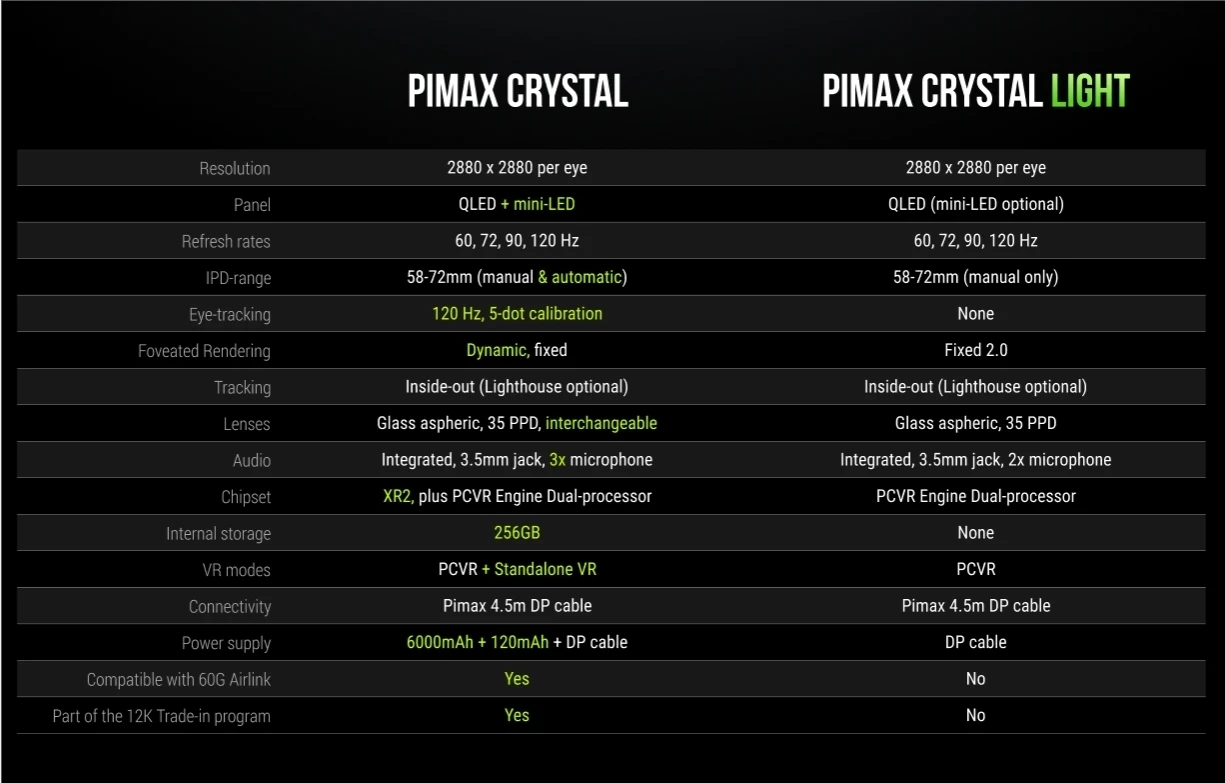Click the green 256GB storage value

(517, 533)
